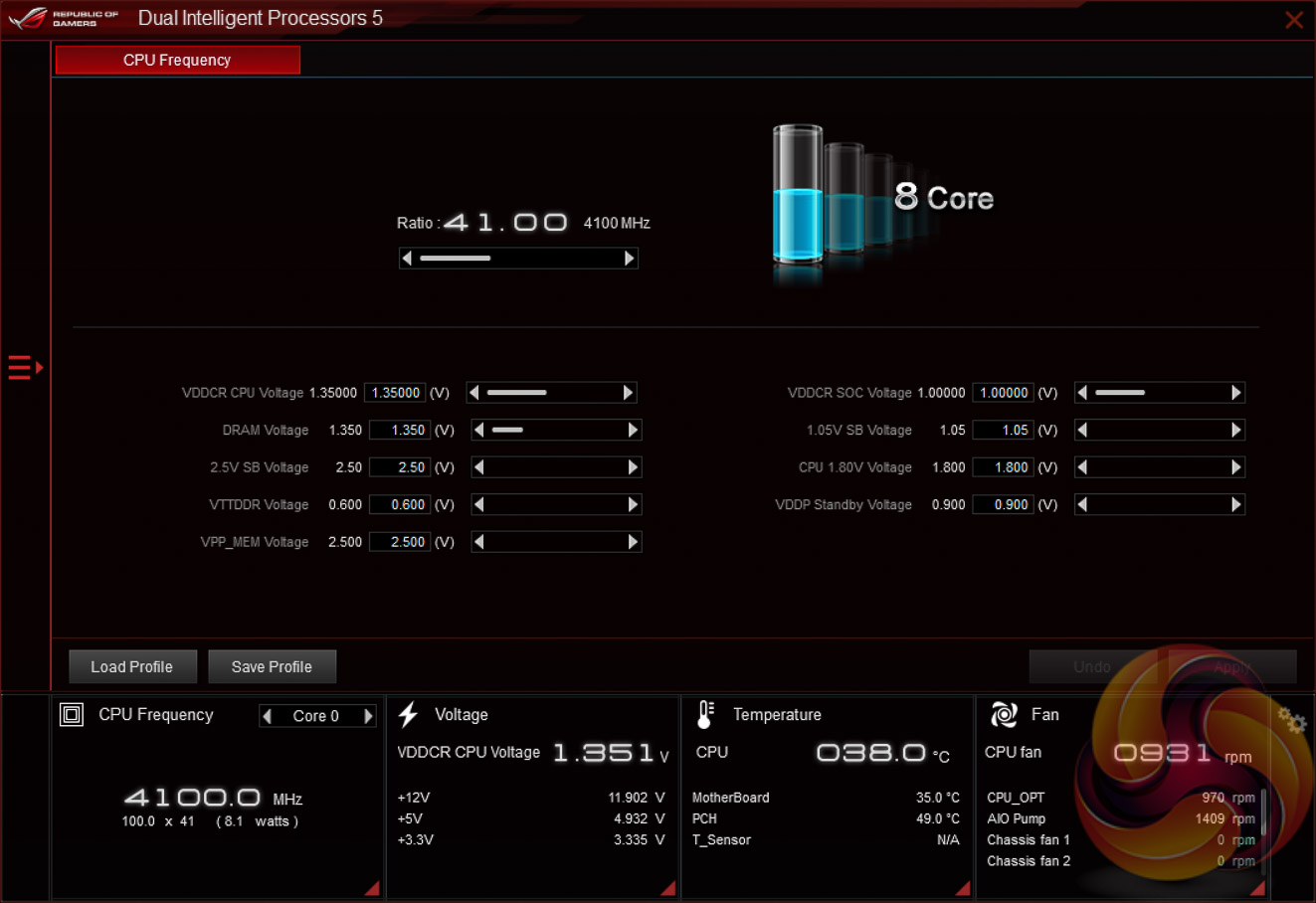Focus the VDDCR SOC Voltage input field
1316x903 pixels.
click(1003, 393)
